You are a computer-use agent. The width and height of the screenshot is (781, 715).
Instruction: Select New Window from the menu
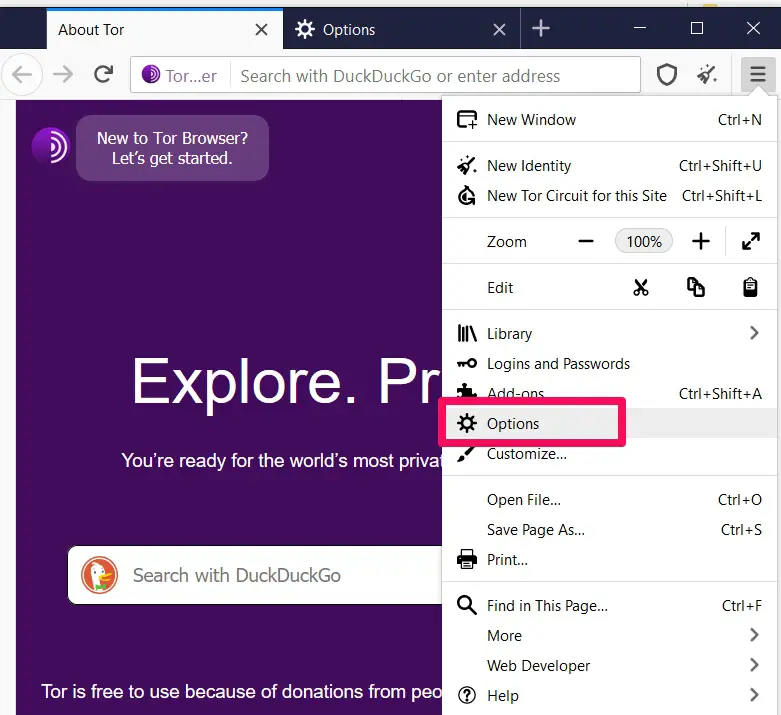click(x=609, y=120)
